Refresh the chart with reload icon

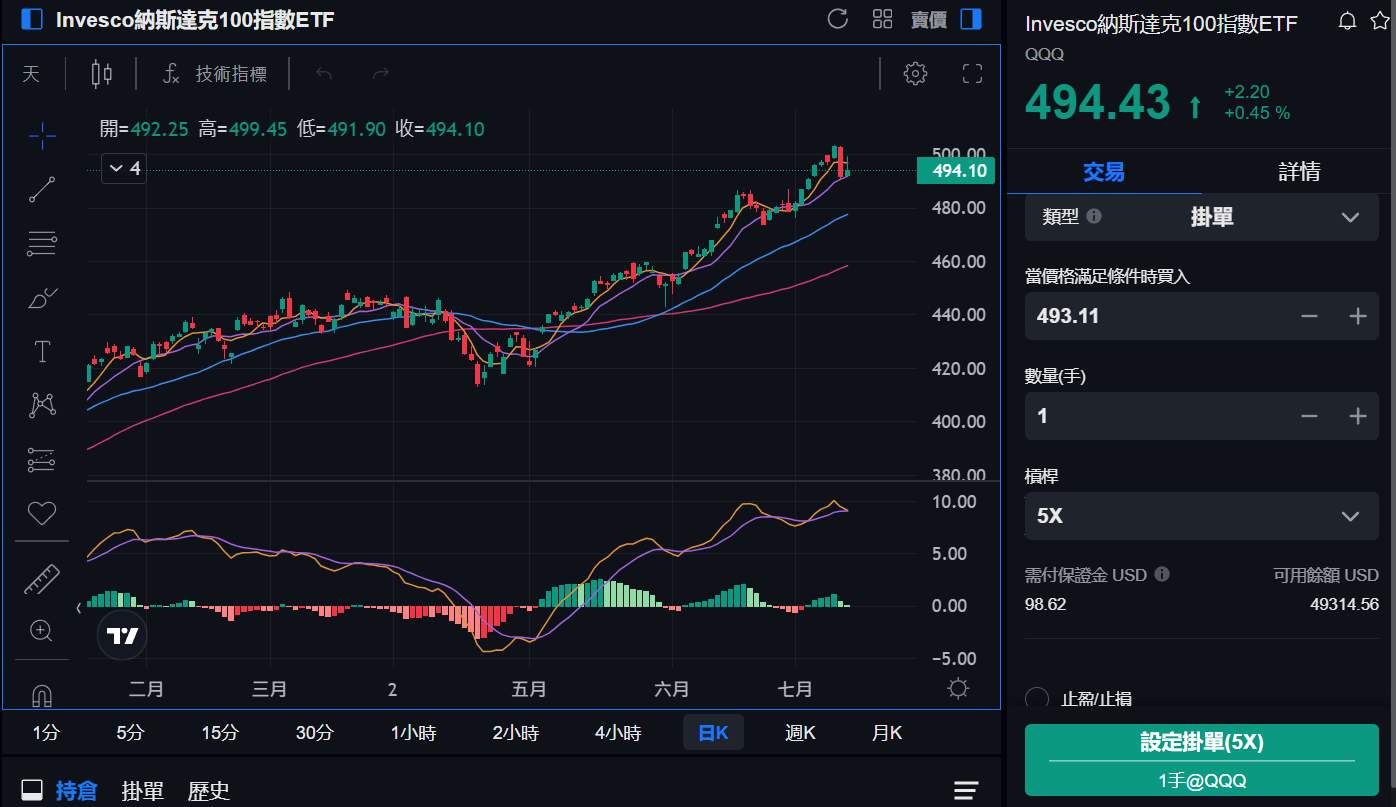[x=838, y=19]
